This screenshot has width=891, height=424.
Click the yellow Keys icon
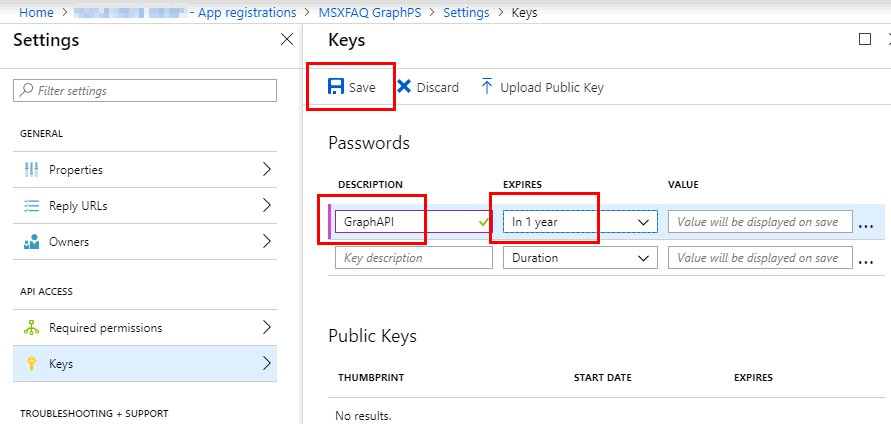[x=31, y=364]
